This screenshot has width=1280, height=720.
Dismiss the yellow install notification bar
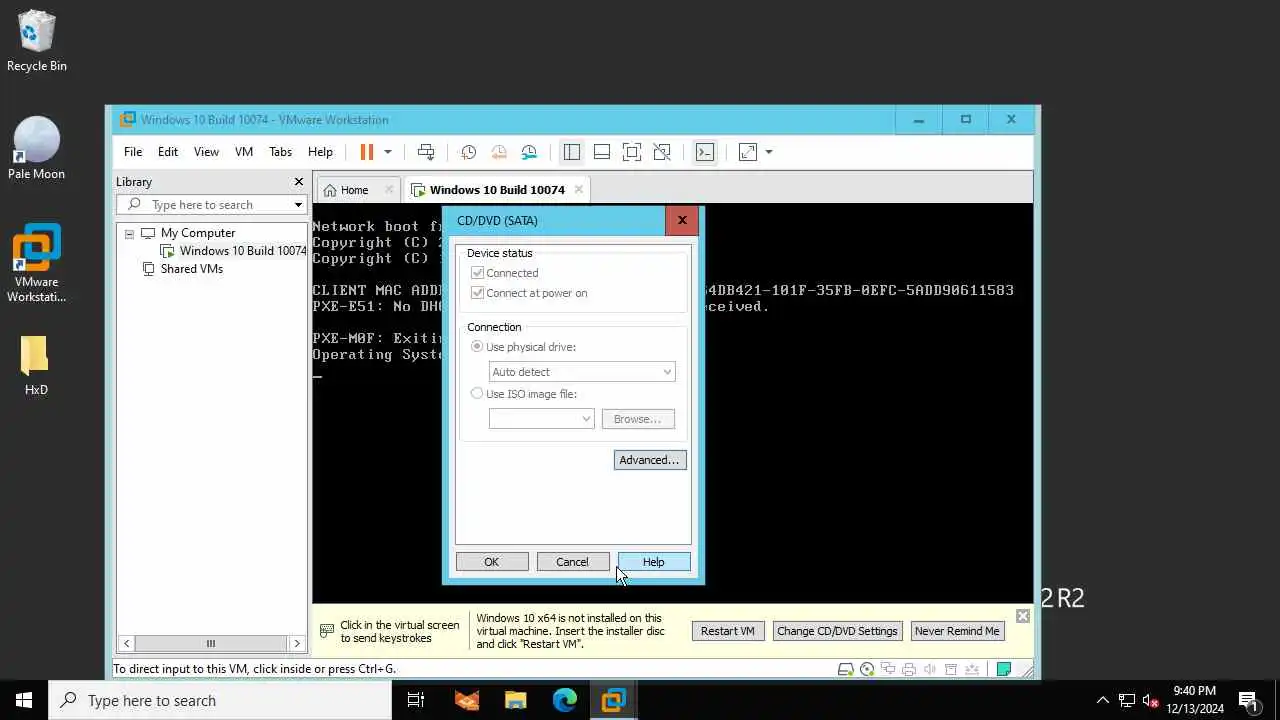[1022, 616]
